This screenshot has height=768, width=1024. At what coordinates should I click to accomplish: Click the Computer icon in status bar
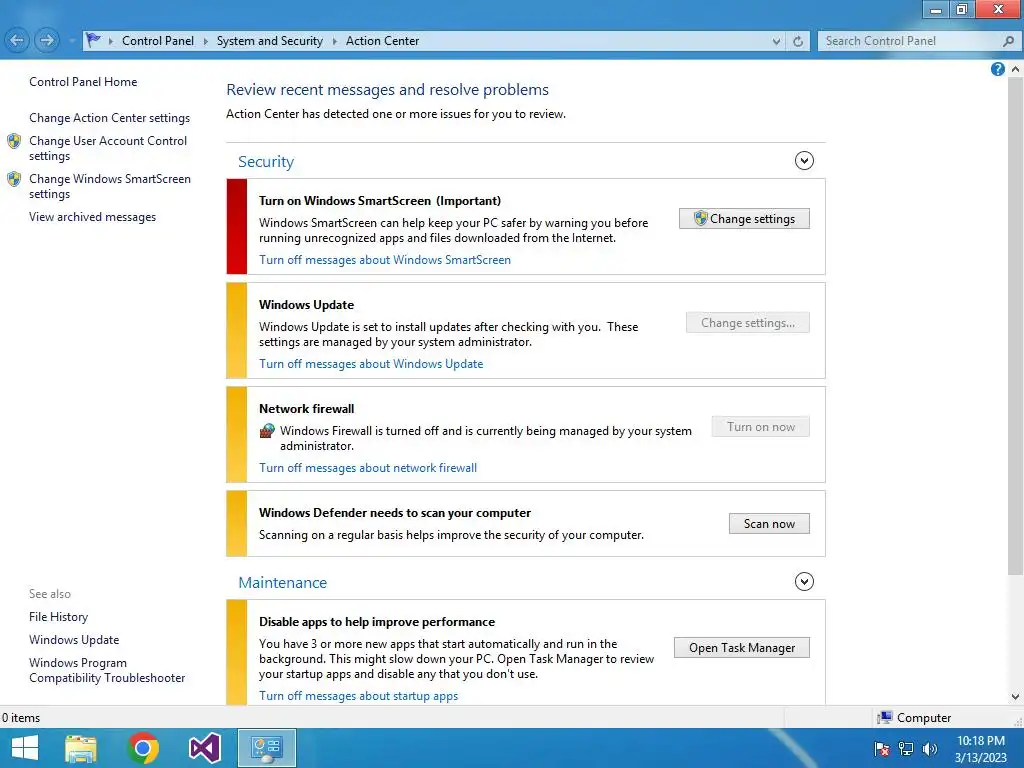point(885,718)
